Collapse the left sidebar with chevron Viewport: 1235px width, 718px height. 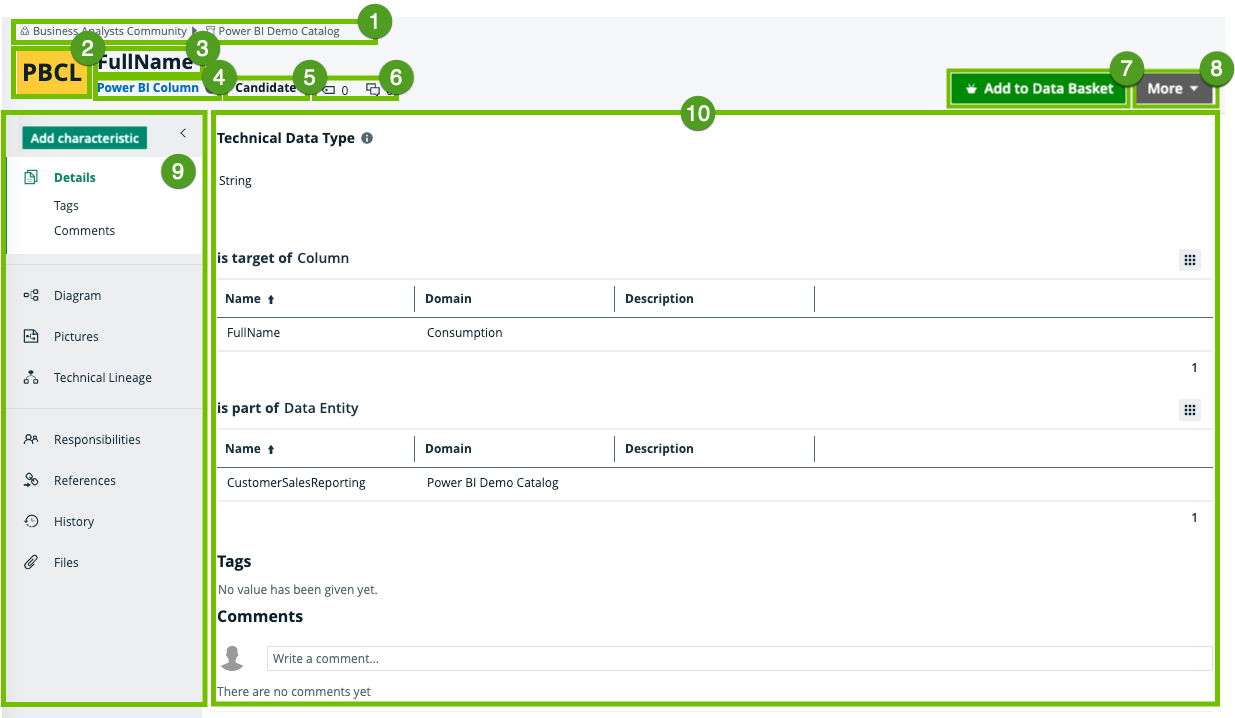(x=183, y=133)
